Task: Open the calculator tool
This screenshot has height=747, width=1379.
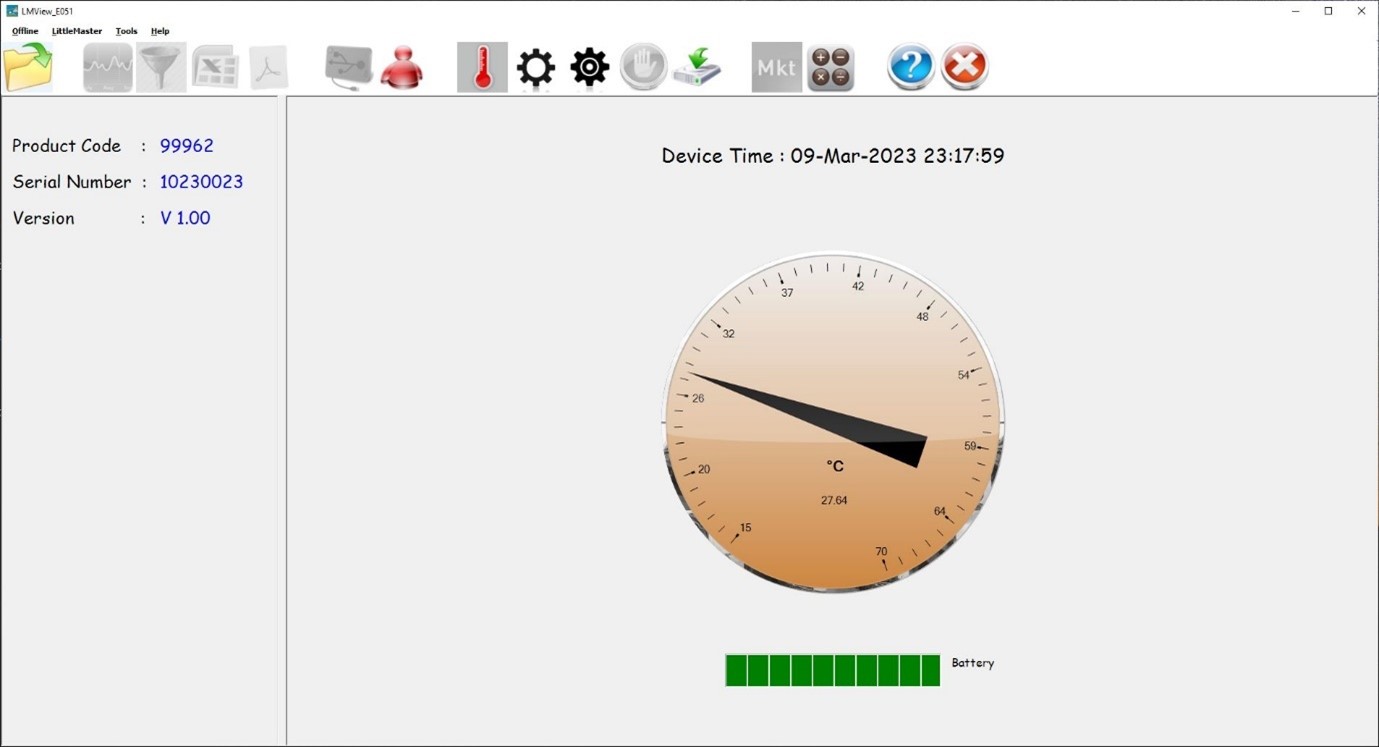Action: click(x=830, y=66)
